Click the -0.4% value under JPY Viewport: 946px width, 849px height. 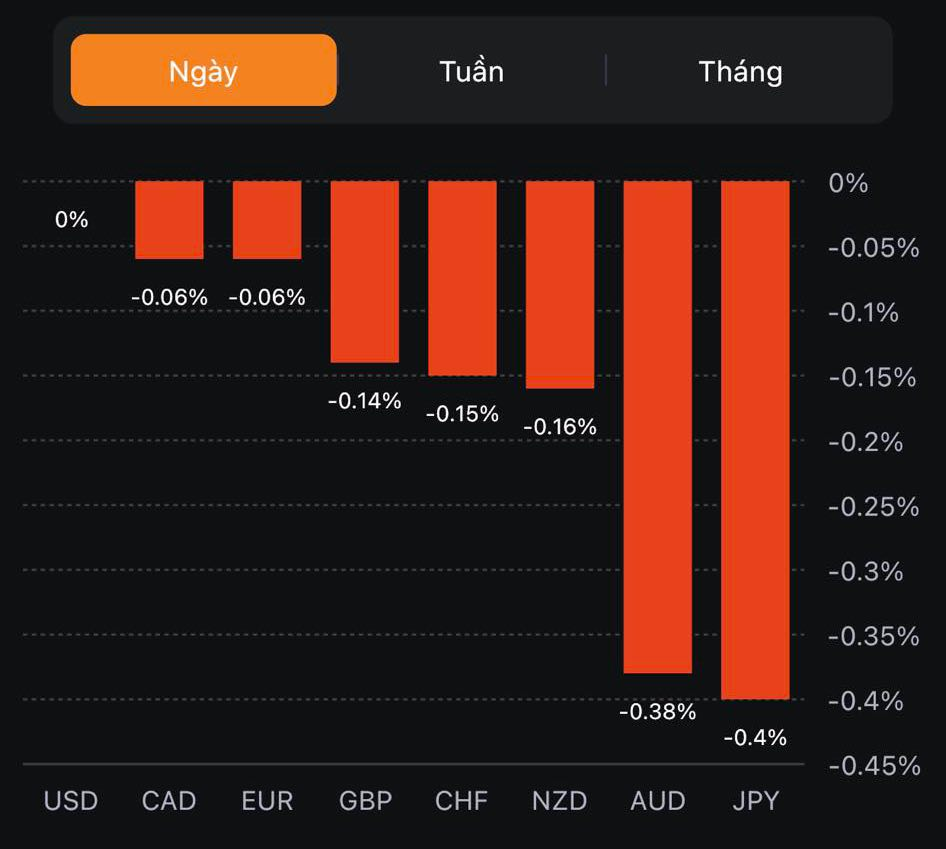755,738
